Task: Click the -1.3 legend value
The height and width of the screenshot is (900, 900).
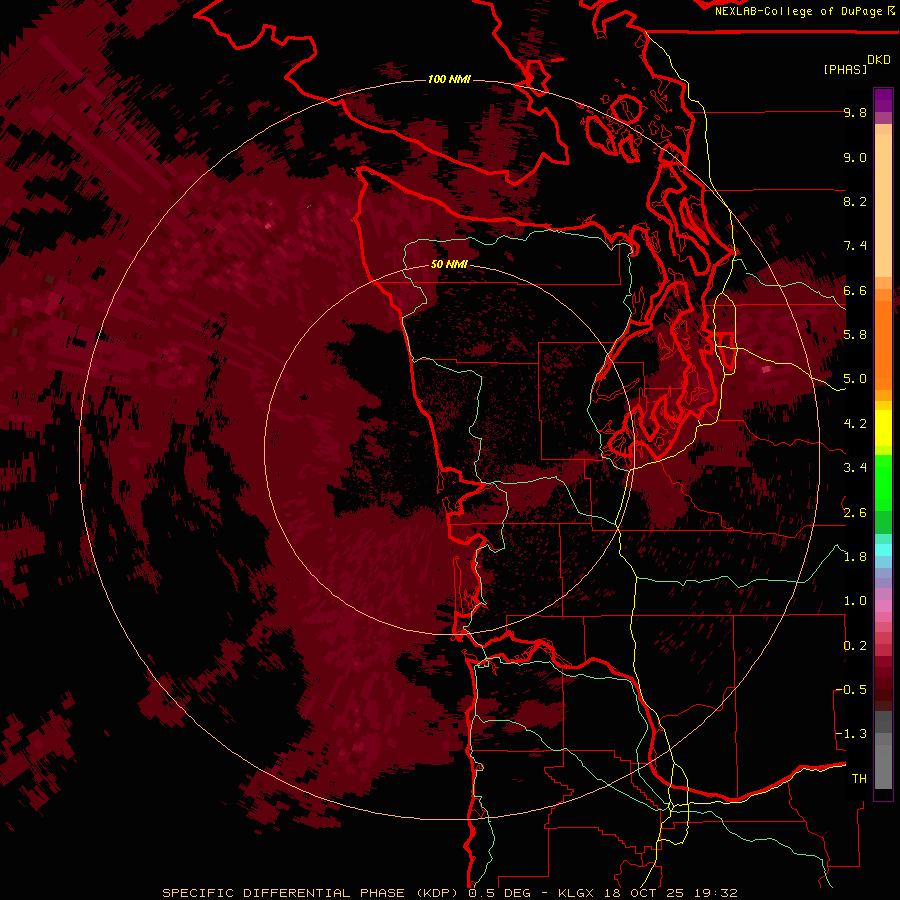Action: click(x=851, y=734)
